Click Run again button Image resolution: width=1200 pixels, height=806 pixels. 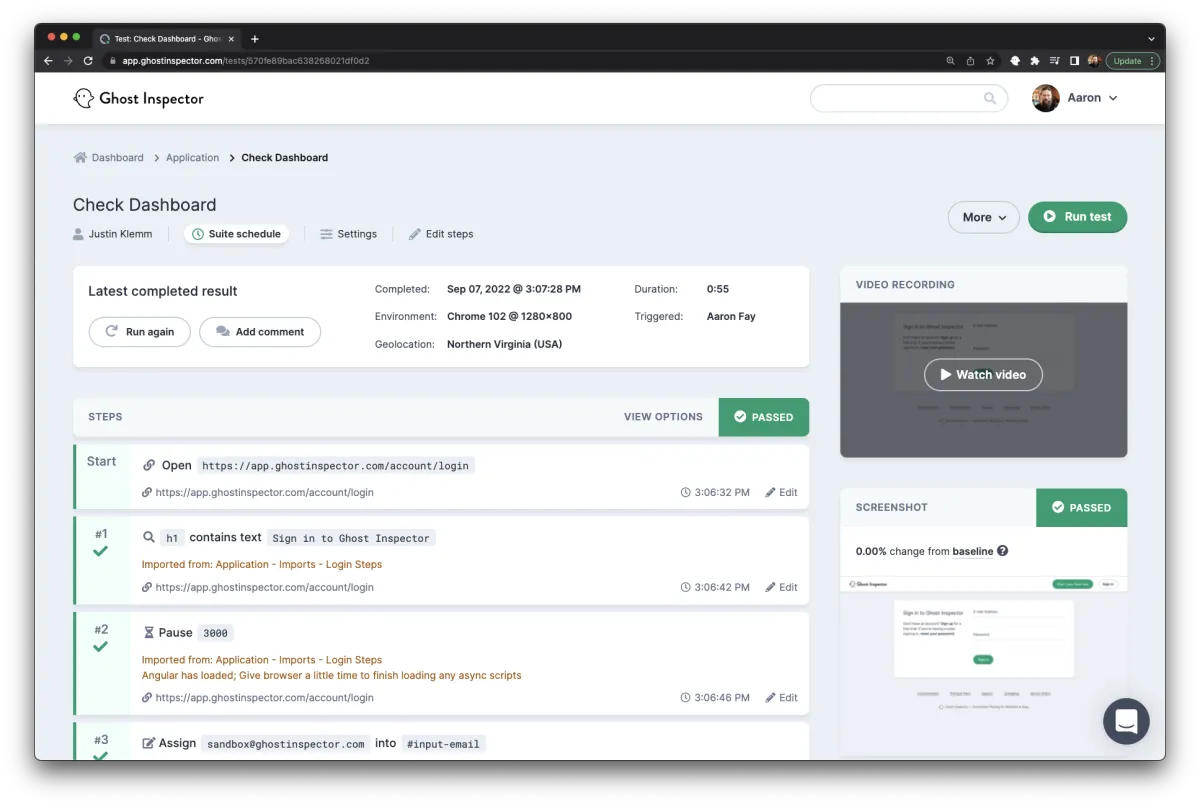140,332
